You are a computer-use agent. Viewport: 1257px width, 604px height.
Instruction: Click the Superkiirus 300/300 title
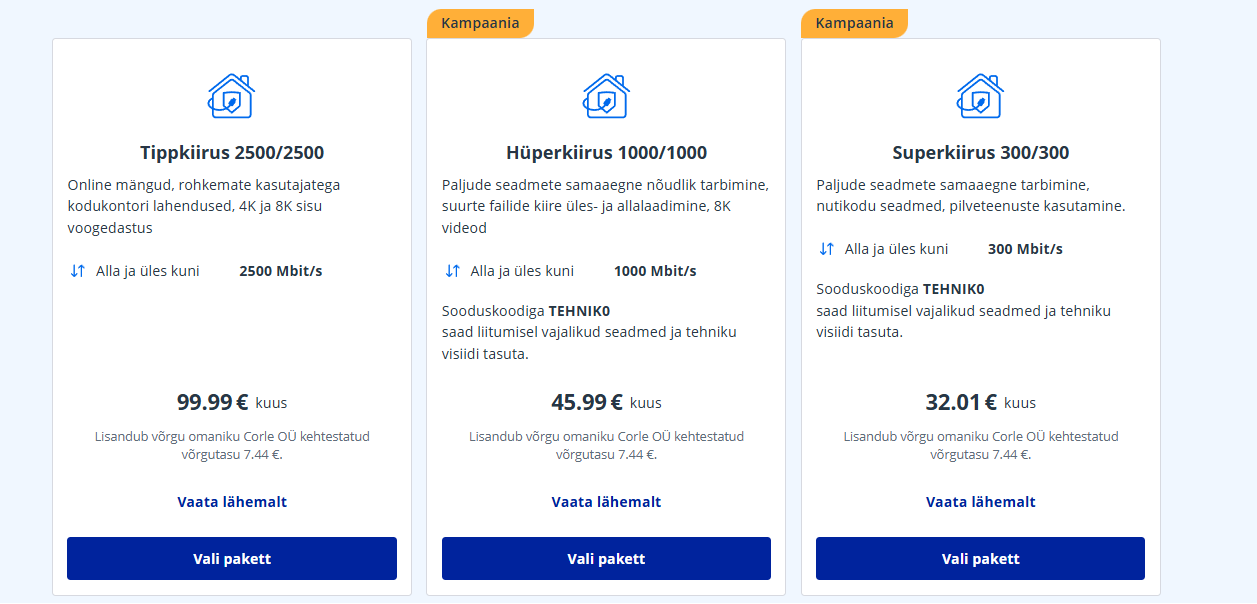click(981, 153)
